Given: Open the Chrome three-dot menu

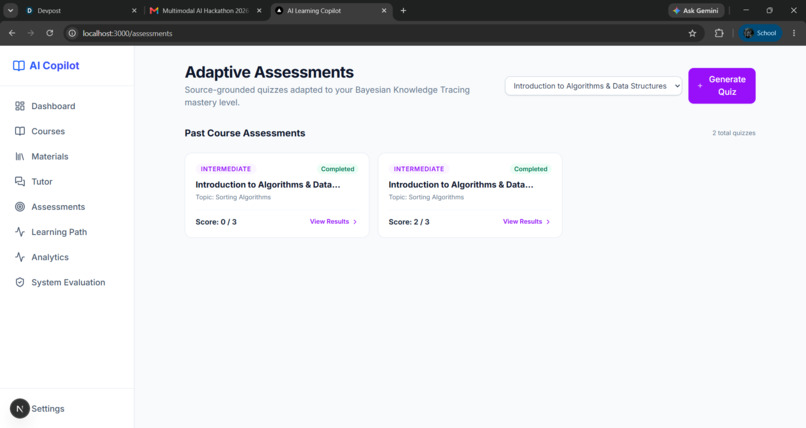Looking at the screenshot, I should pos(794,33).
